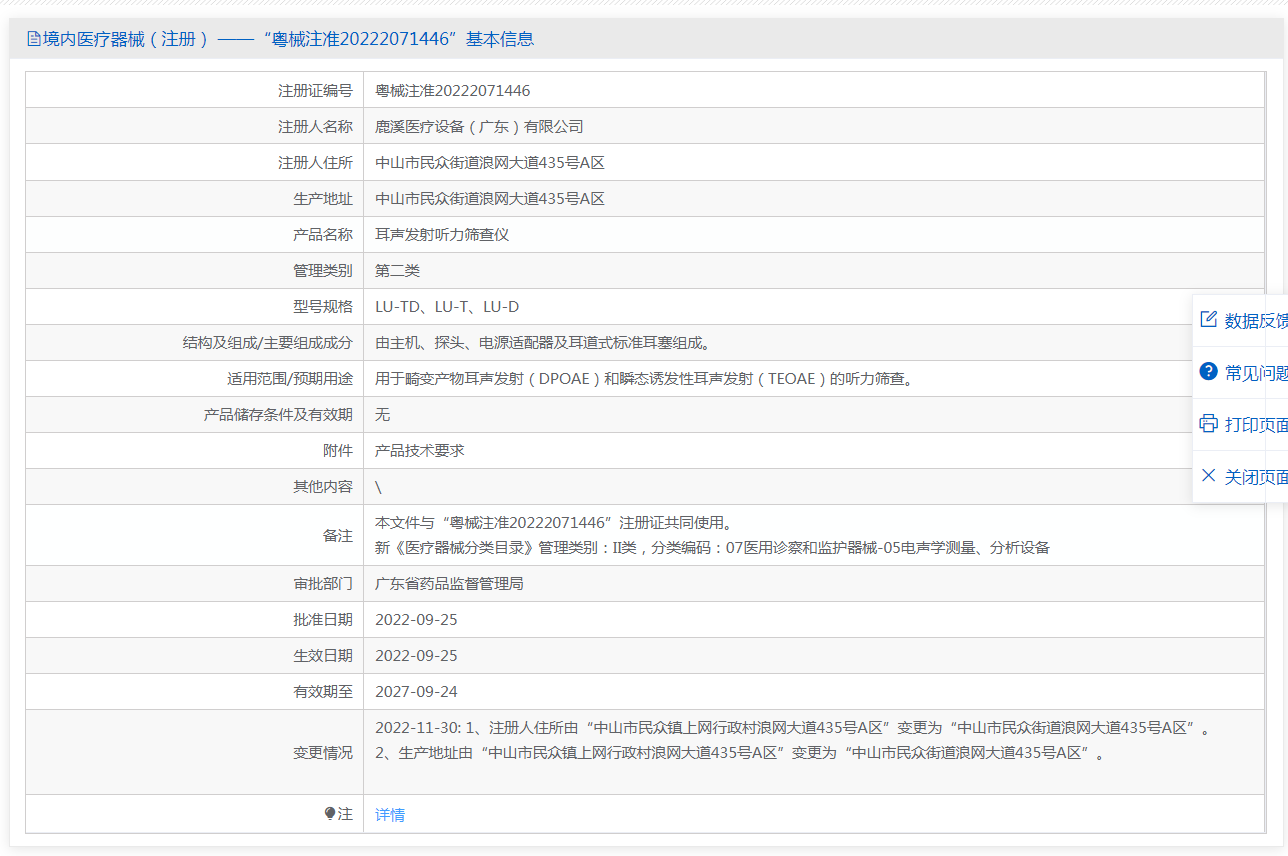The width and height of the screenshot is (1288, 856).
Task: Click the 其他内容 row label
Action: click(323, 487)
